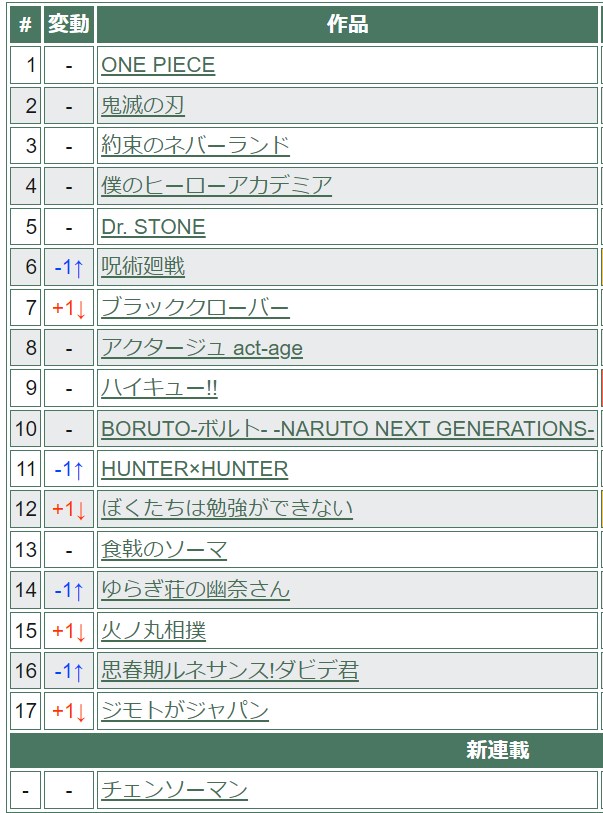The image size is (603, 813).
Task: Click the 鬼滅の刃 title link
Action: pos(143,106)
